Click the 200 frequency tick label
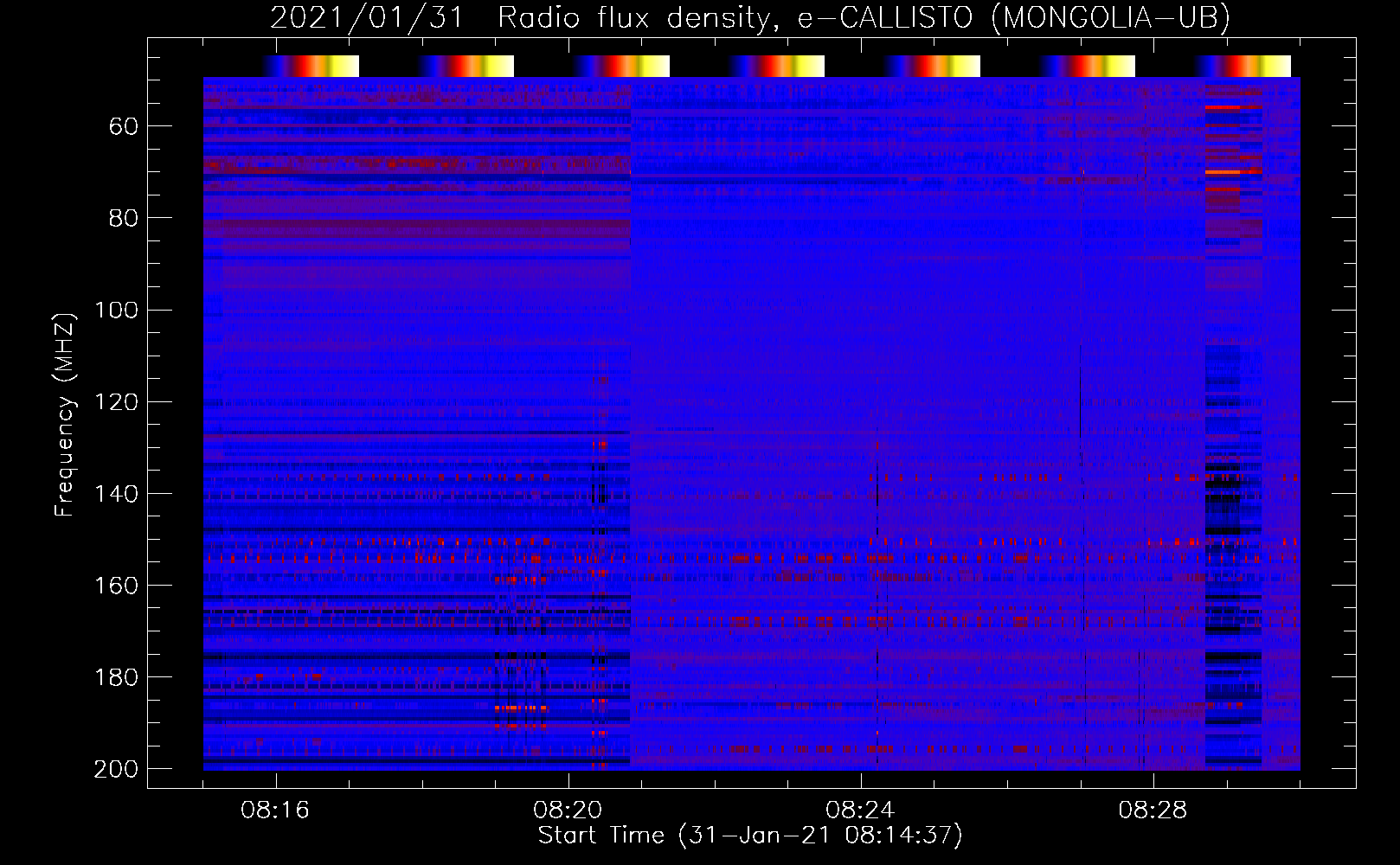1400x865 pixels. 116,769
